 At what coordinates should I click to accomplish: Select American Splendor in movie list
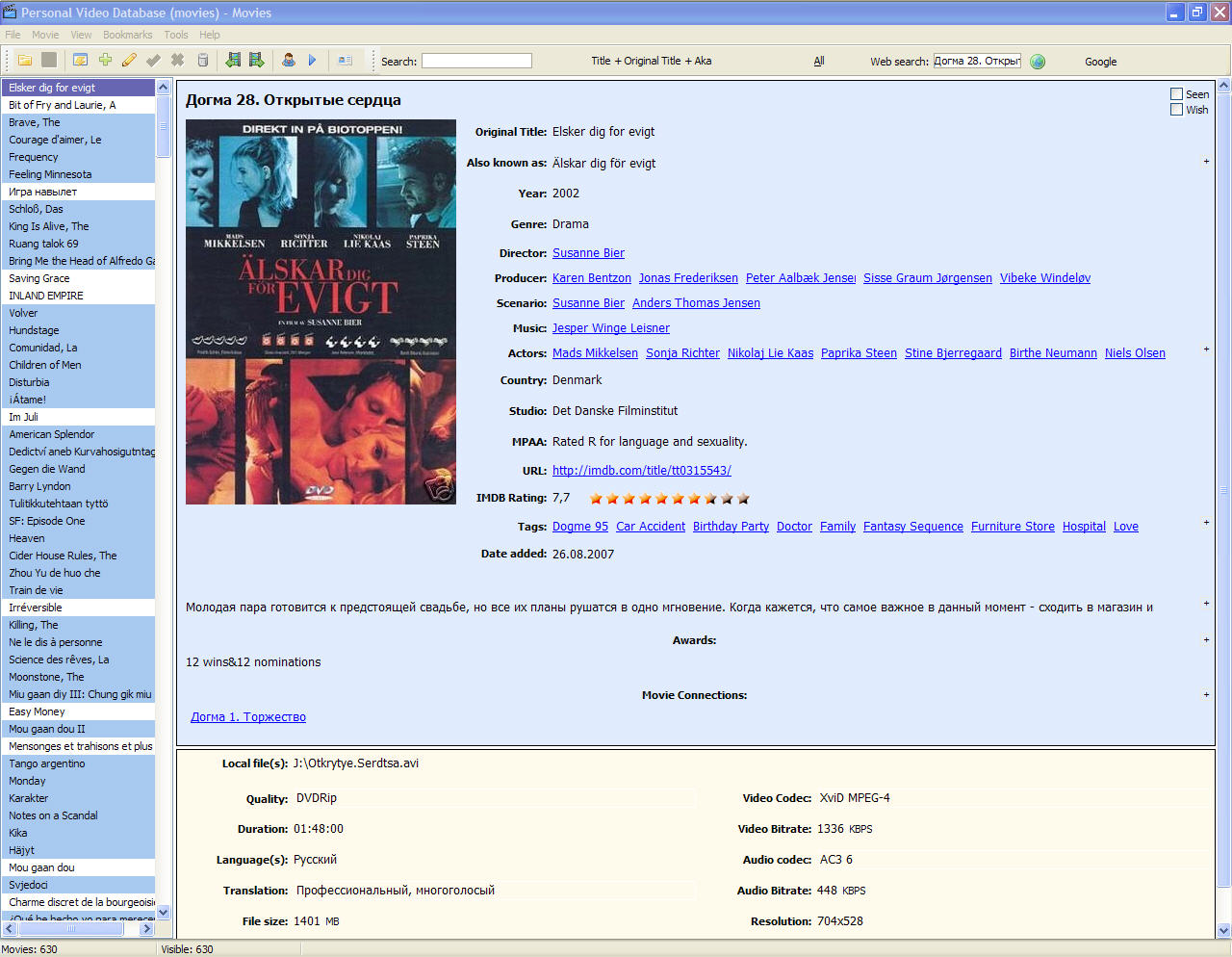[x=78, y=434]
